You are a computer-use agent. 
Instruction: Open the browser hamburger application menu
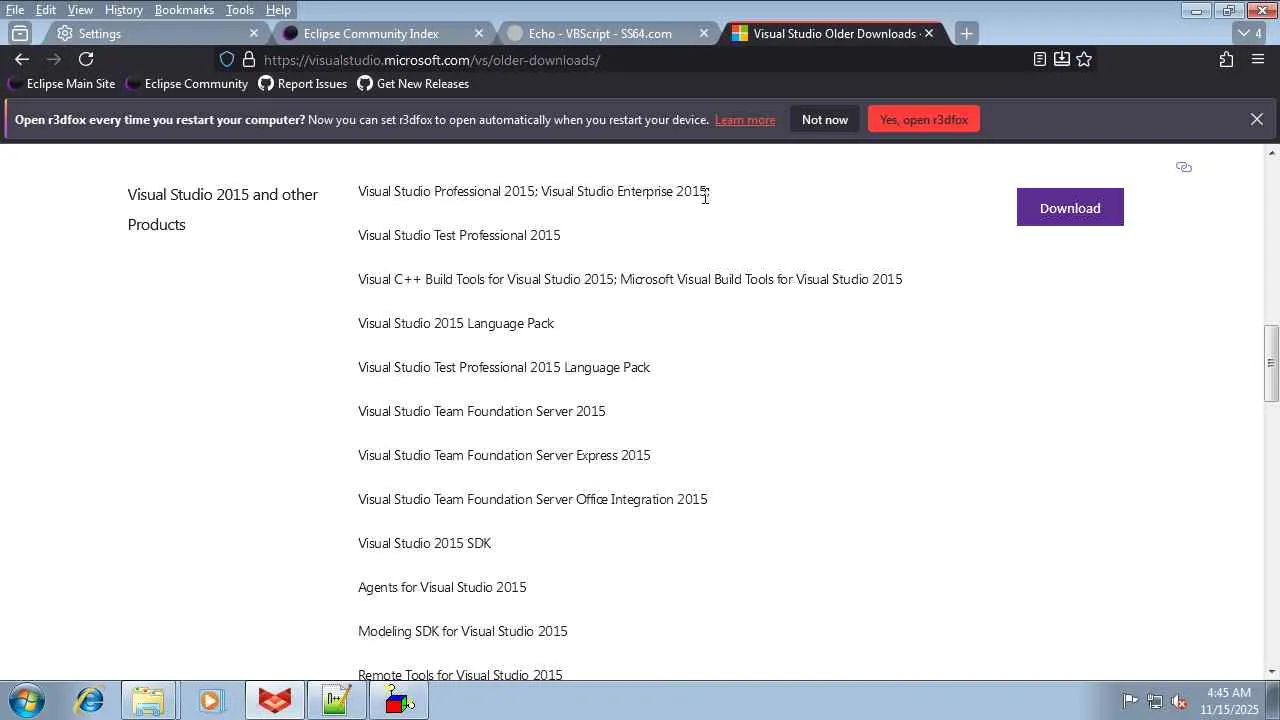[x=1258, y=60]
